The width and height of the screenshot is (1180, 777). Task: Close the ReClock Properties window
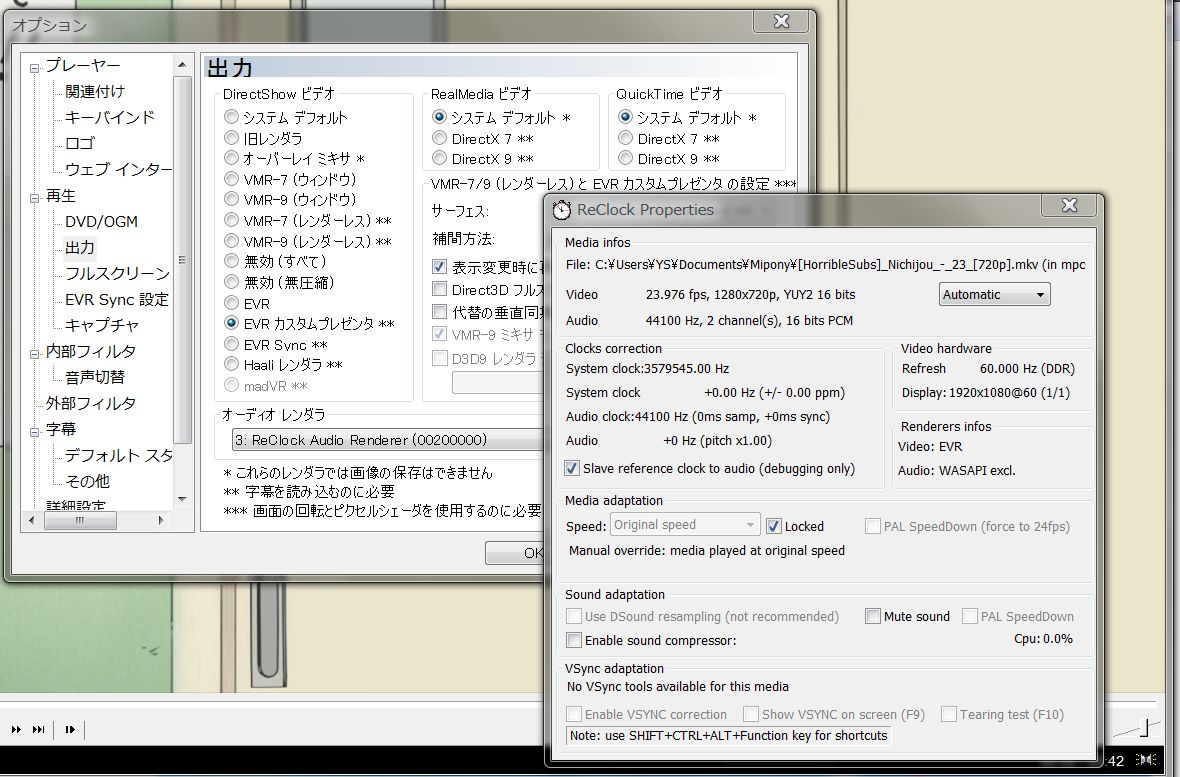coord(1069,205)
